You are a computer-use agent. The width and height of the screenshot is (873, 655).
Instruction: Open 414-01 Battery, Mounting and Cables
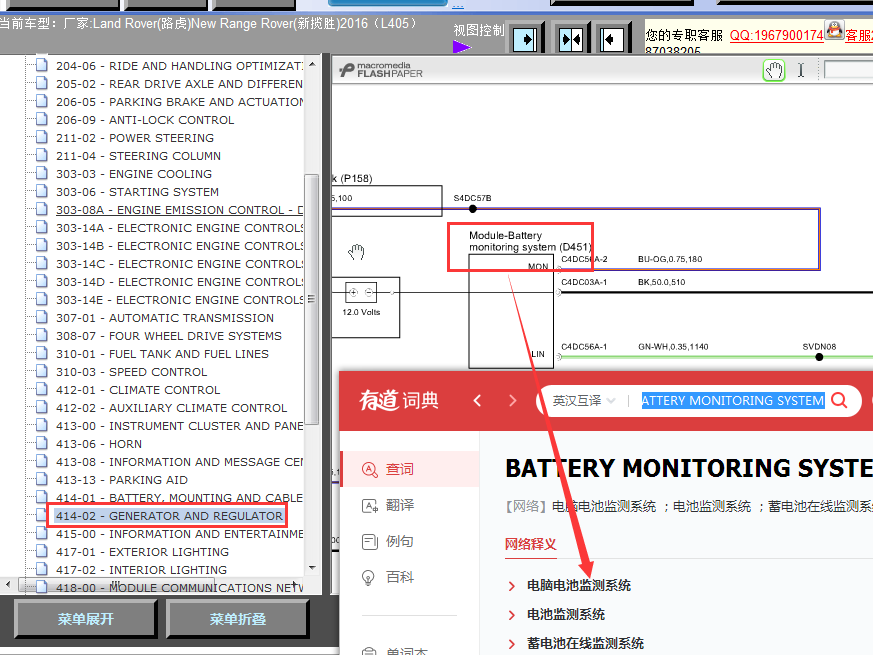tap(179, 498)
